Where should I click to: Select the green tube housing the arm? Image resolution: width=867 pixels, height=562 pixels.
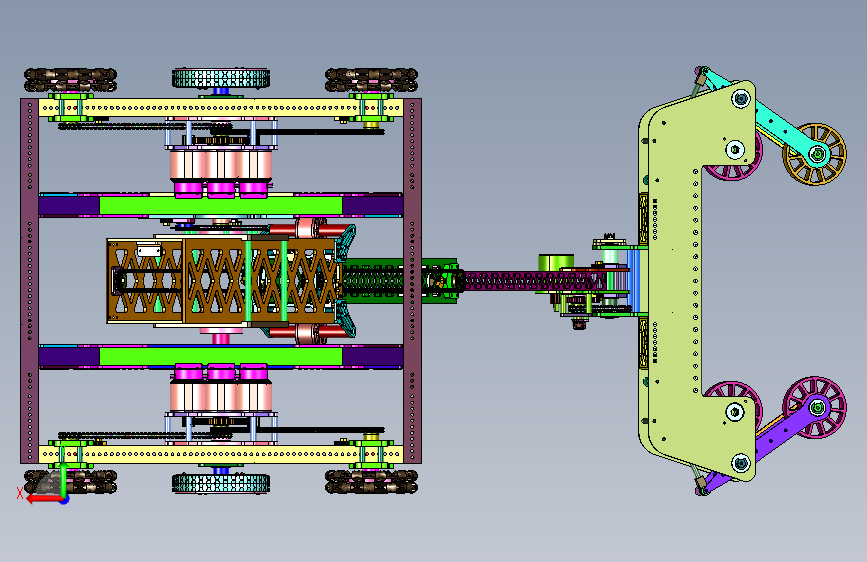[x=399, y=280]
